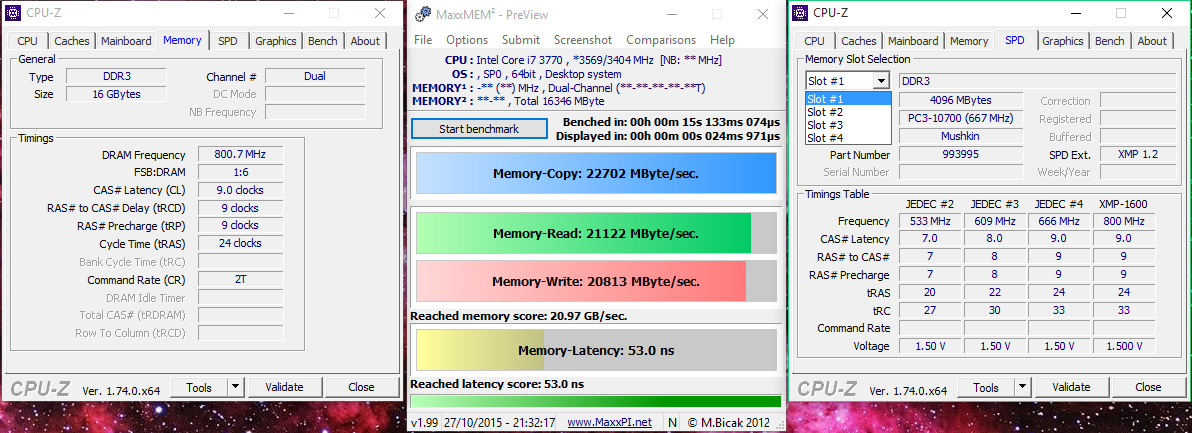Screen dimensions: 1192x433
Task: Expand the Slot #1 combo box
Action: coord(881,81)
